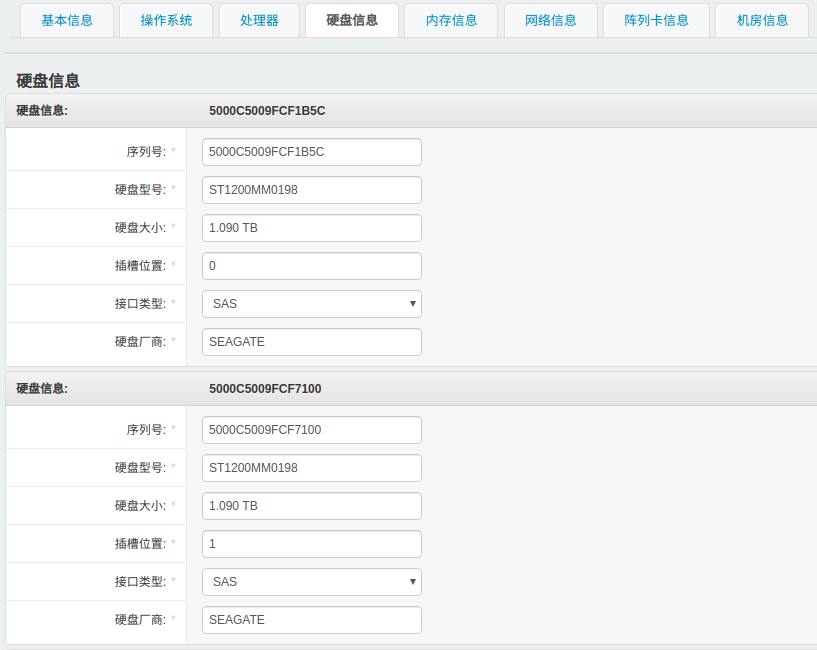Select the first disk size field showing 1.090 TB
This screenshot has height=650, width=817.
[x=310, y=227]
